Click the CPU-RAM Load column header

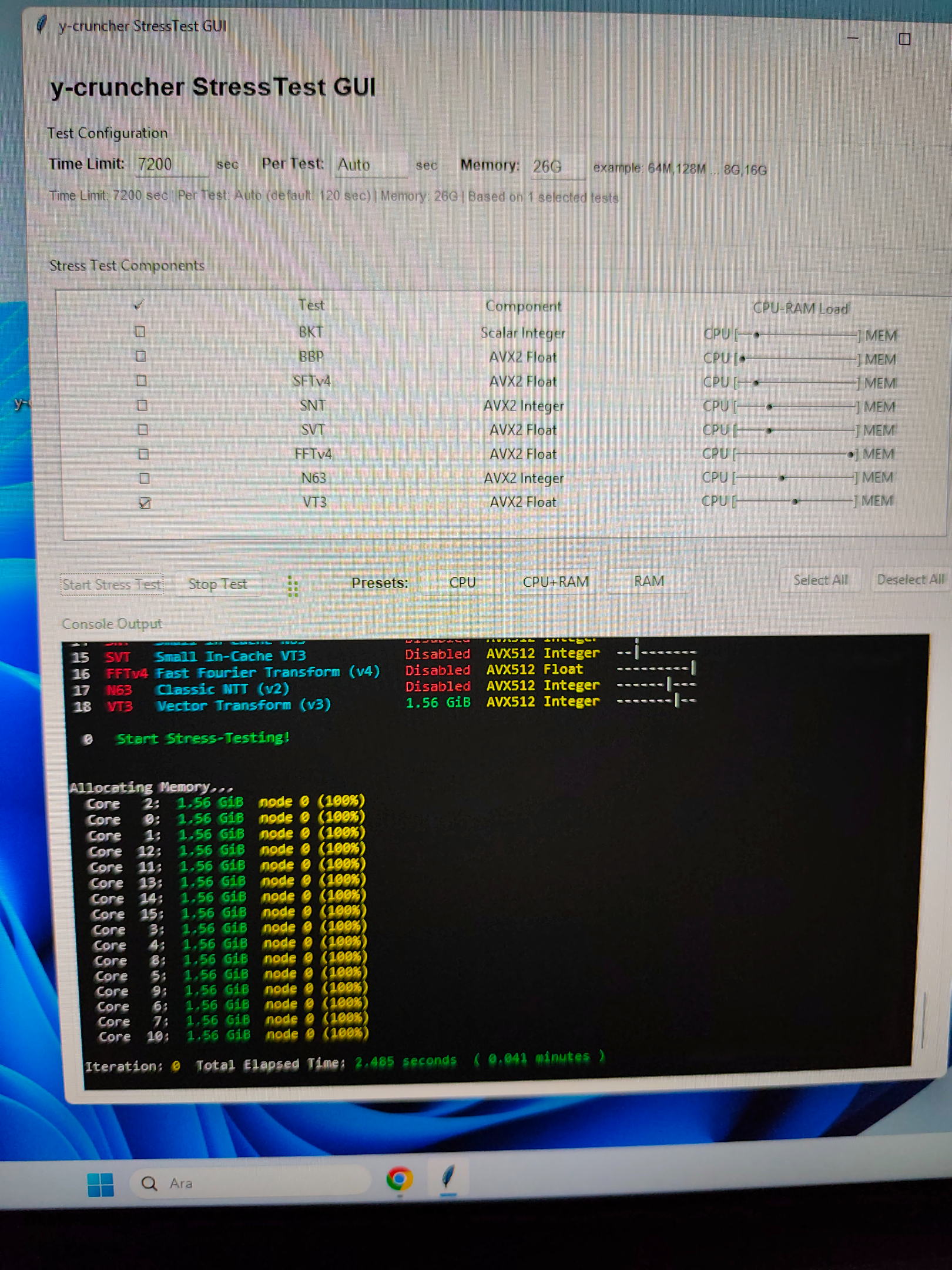tap(800, 309)
